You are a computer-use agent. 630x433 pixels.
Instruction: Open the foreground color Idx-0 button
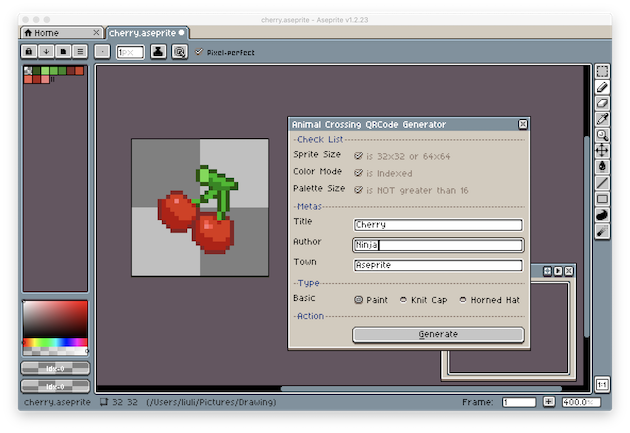coord(55,368)
